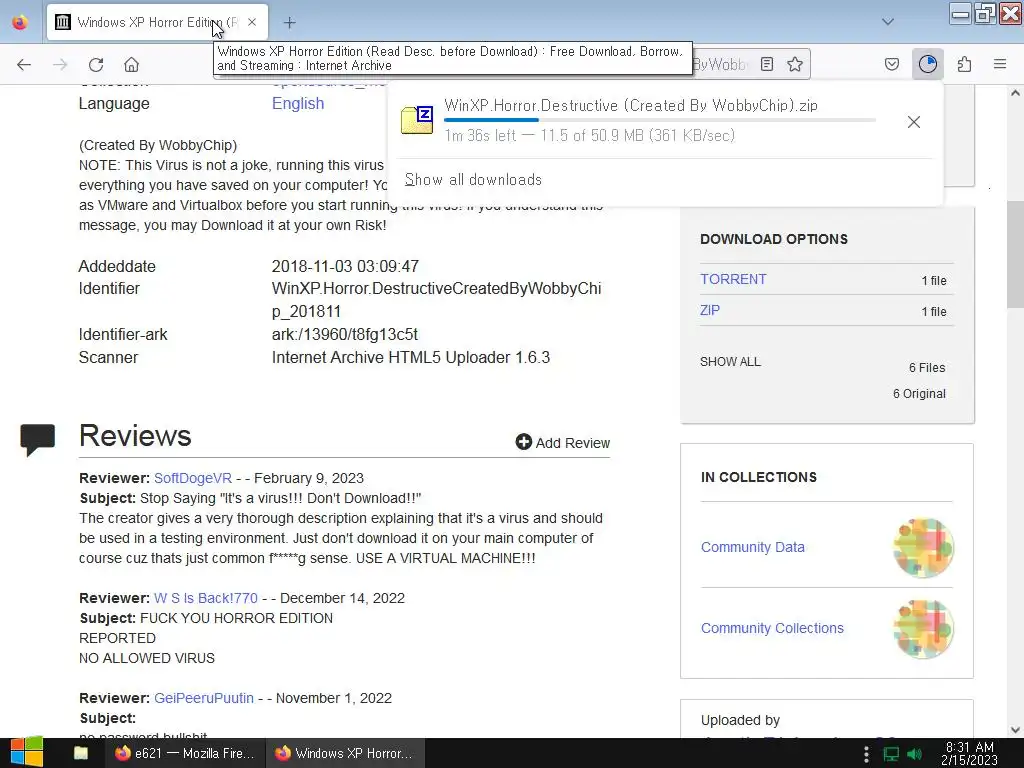Image resolution: width=1024 pixels, height=768 pixels.
Task: Go to the Firefox home page
Action: [x=131, y=65]
